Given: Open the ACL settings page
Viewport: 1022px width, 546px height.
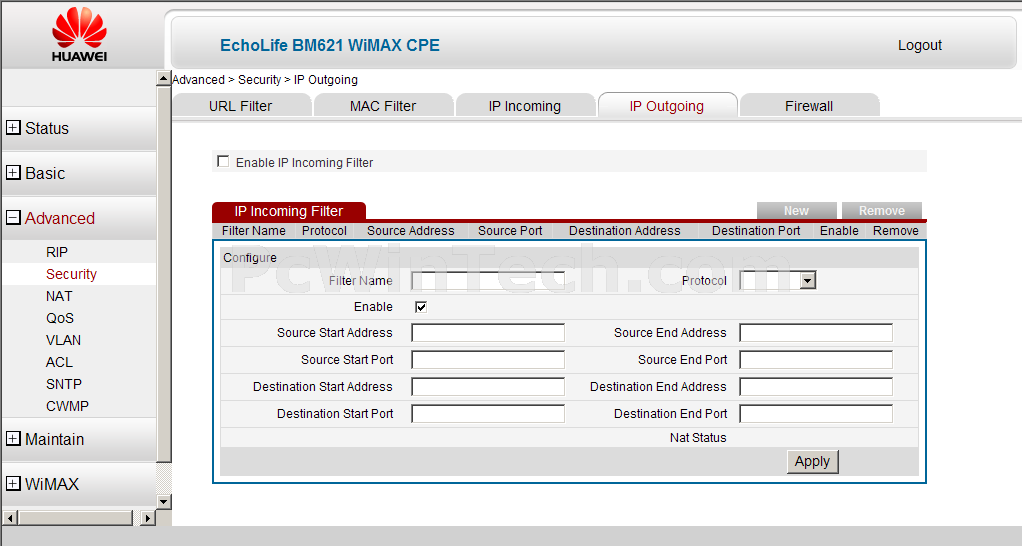Looking at the screenshot, I should click(x=59, y=362).
